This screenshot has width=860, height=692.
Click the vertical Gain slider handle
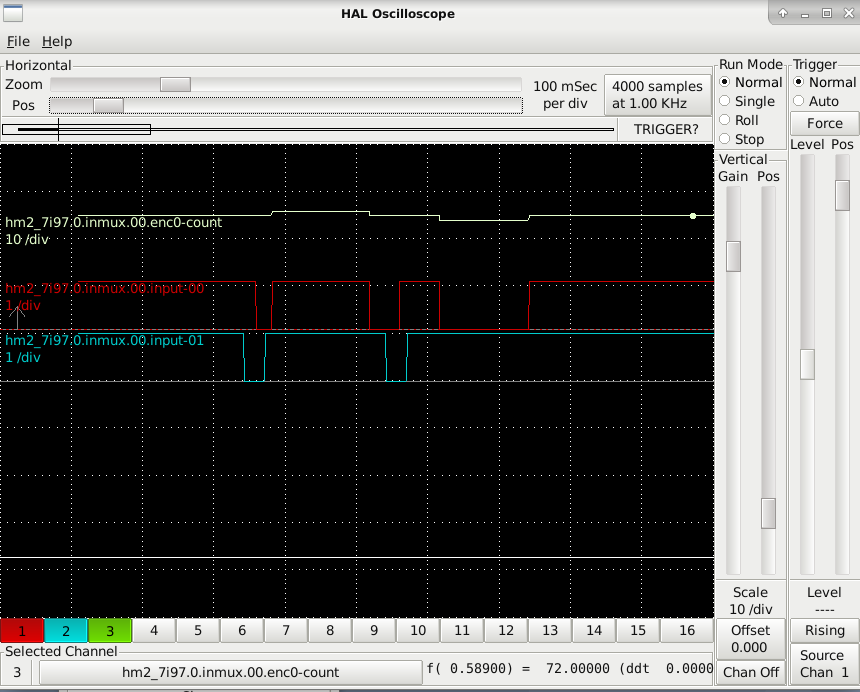click(x=733, y=256)
